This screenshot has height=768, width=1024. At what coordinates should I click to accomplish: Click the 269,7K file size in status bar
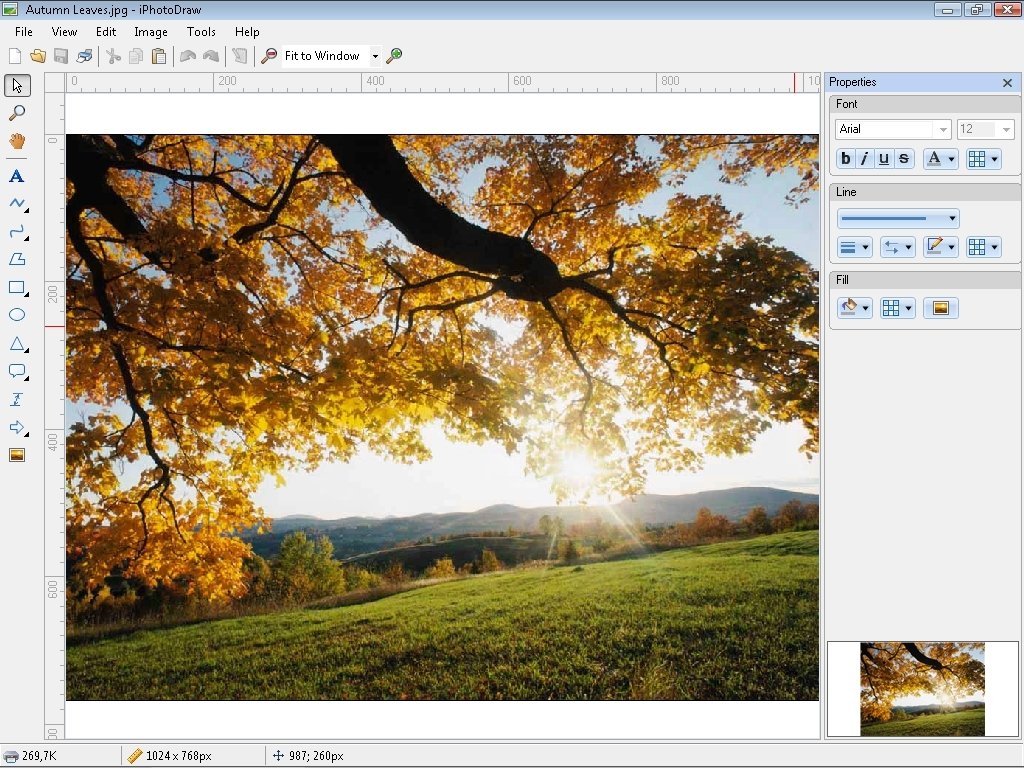pyautogui.click(x=39, y=756)
